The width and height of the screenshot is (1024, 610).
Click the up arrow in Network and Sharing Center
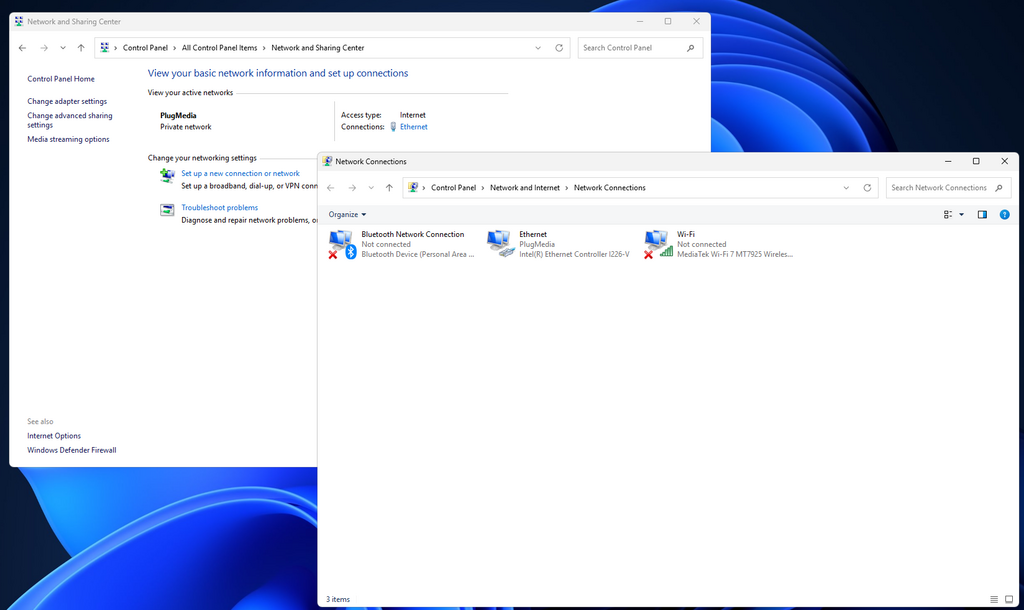coord(81,48)
